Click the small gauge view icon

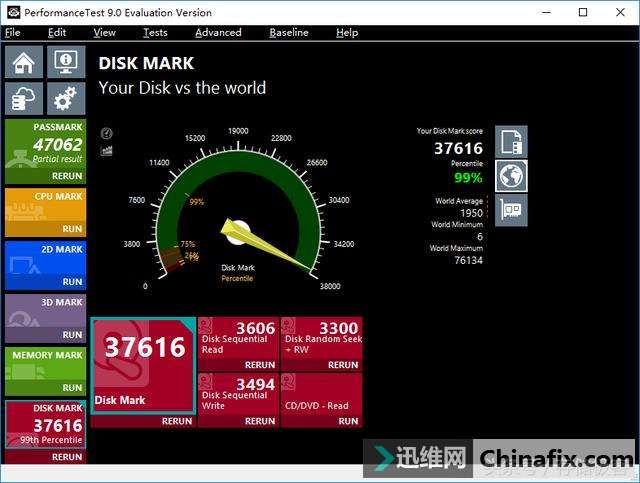107,133
